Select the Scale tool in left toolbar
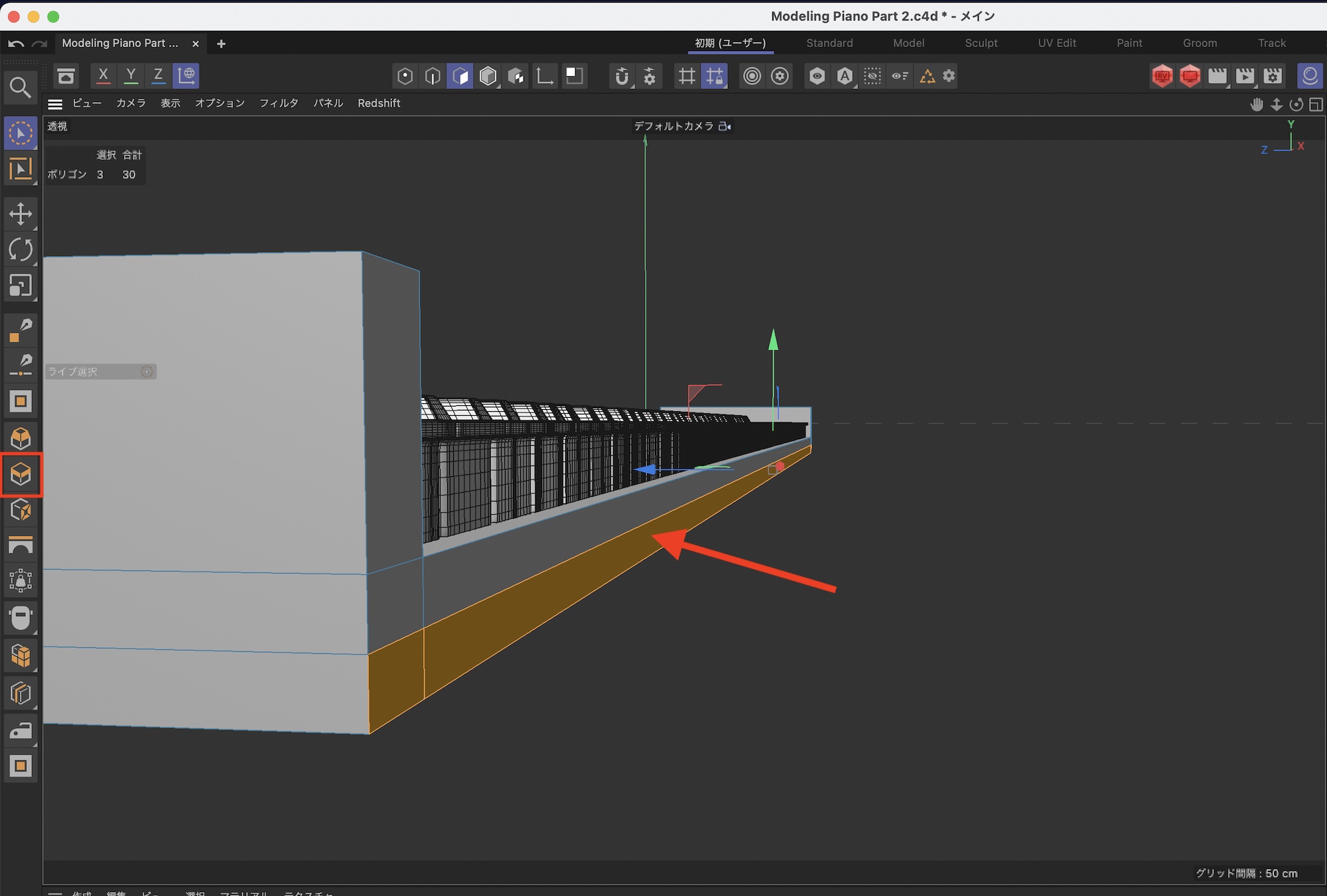 (x=21, y=286)
